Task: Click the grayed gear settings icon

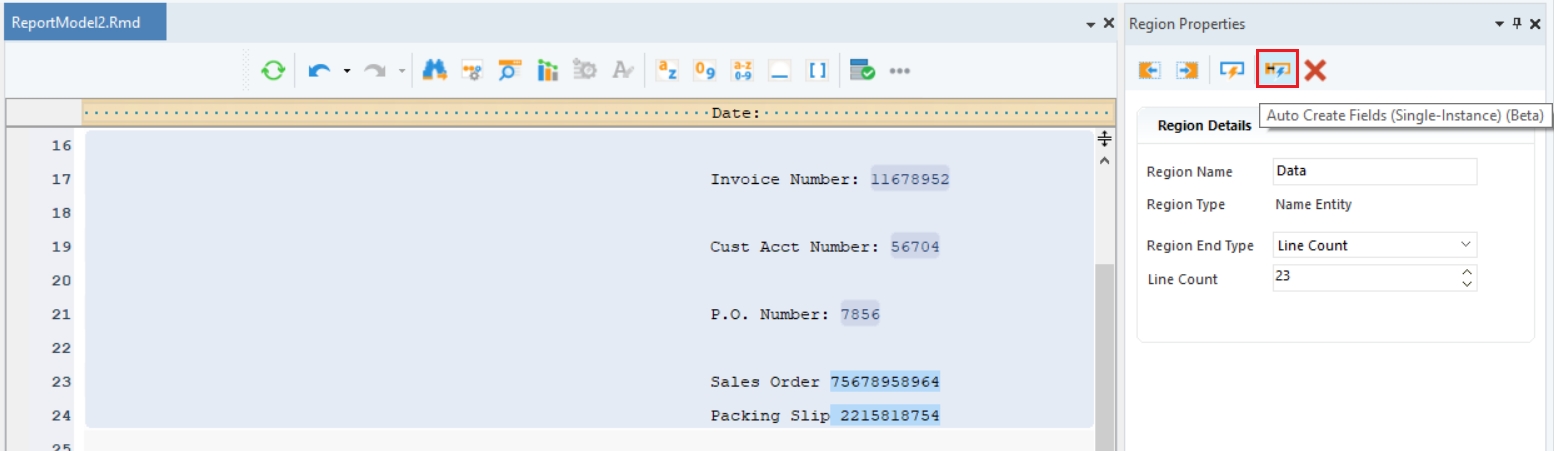Action: pyautogui.click(x=585, y=71)
